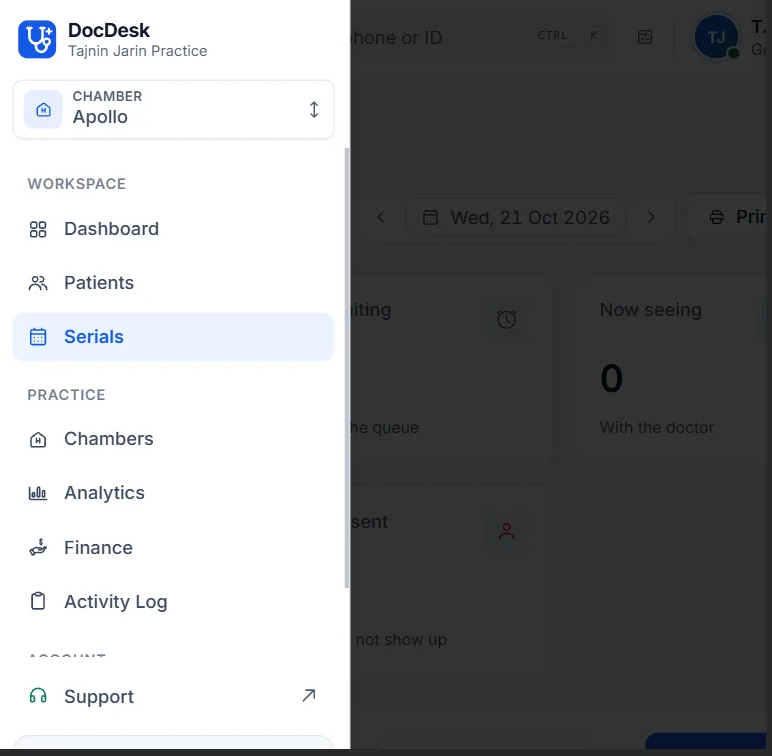Click the 'With the doctor' caption
Screen dimensions: 772x756
(656, 427)
